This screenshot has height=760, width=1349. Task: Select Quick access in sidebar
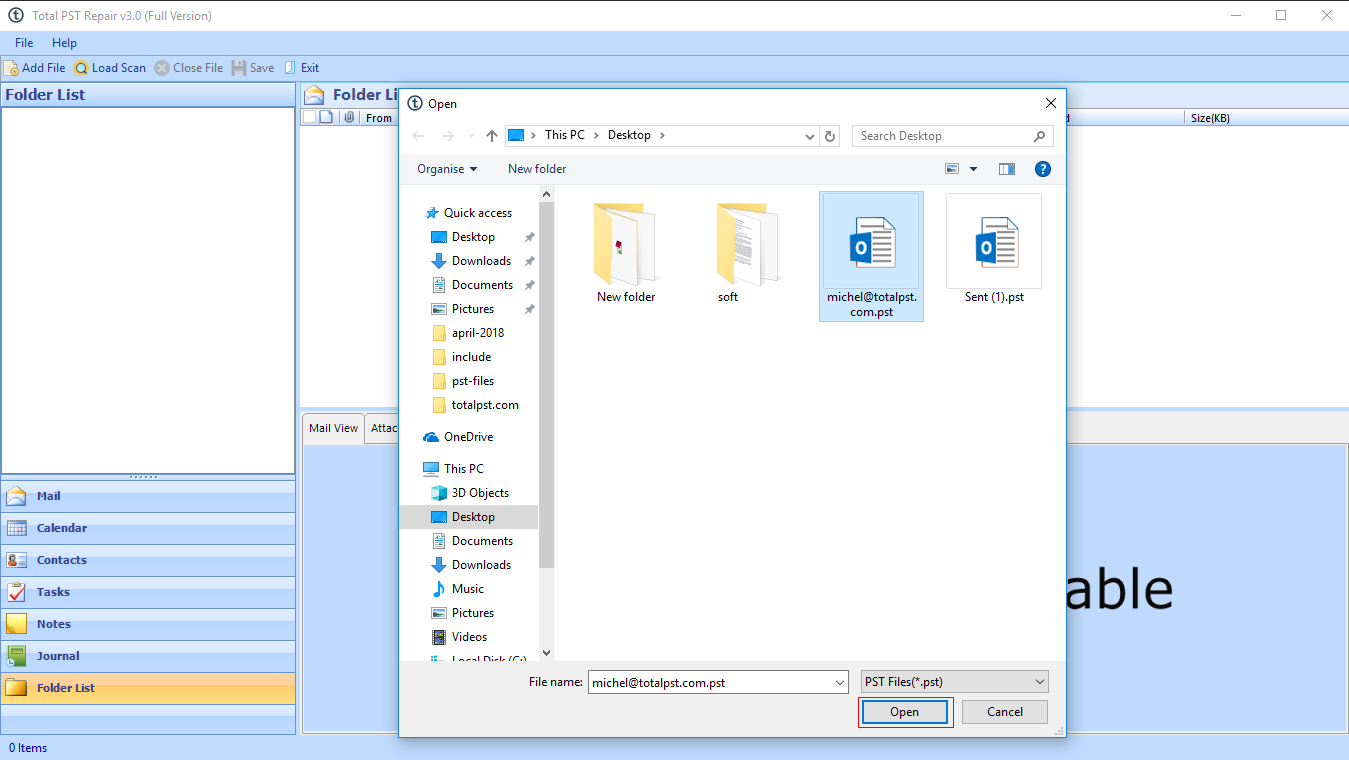pos(468,213)
